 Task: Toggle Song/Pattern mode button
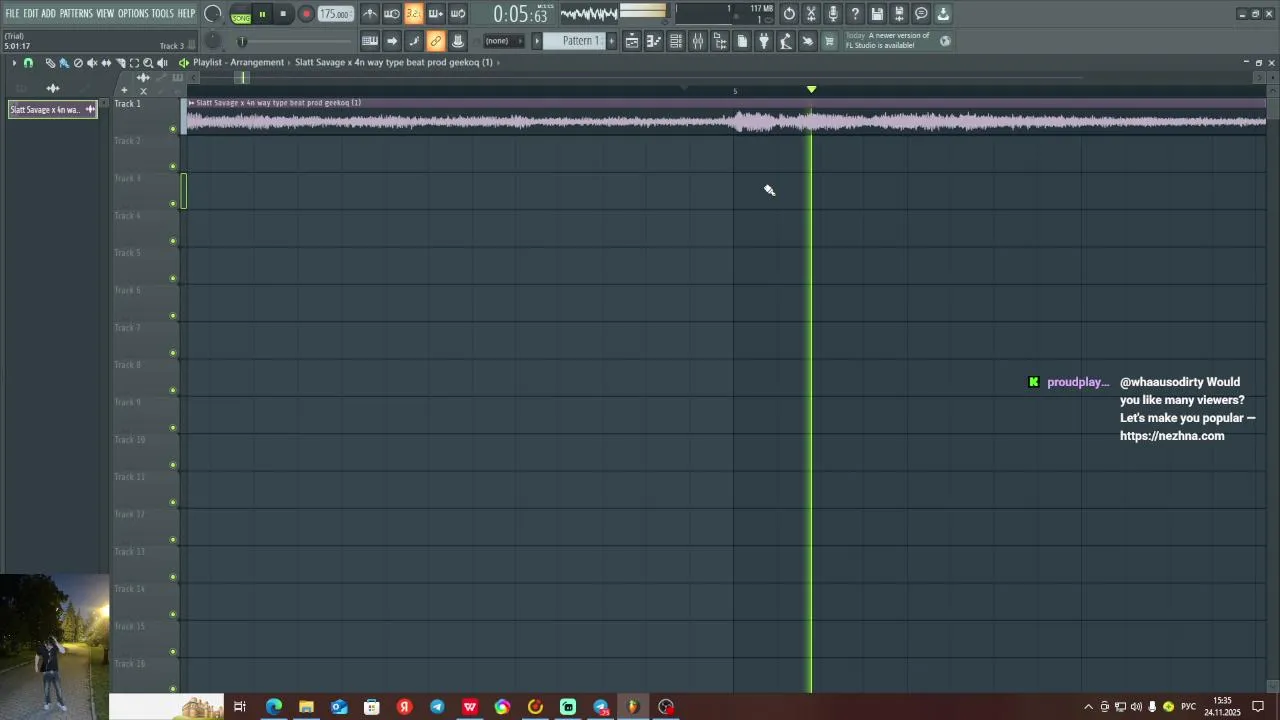[241, 14]
